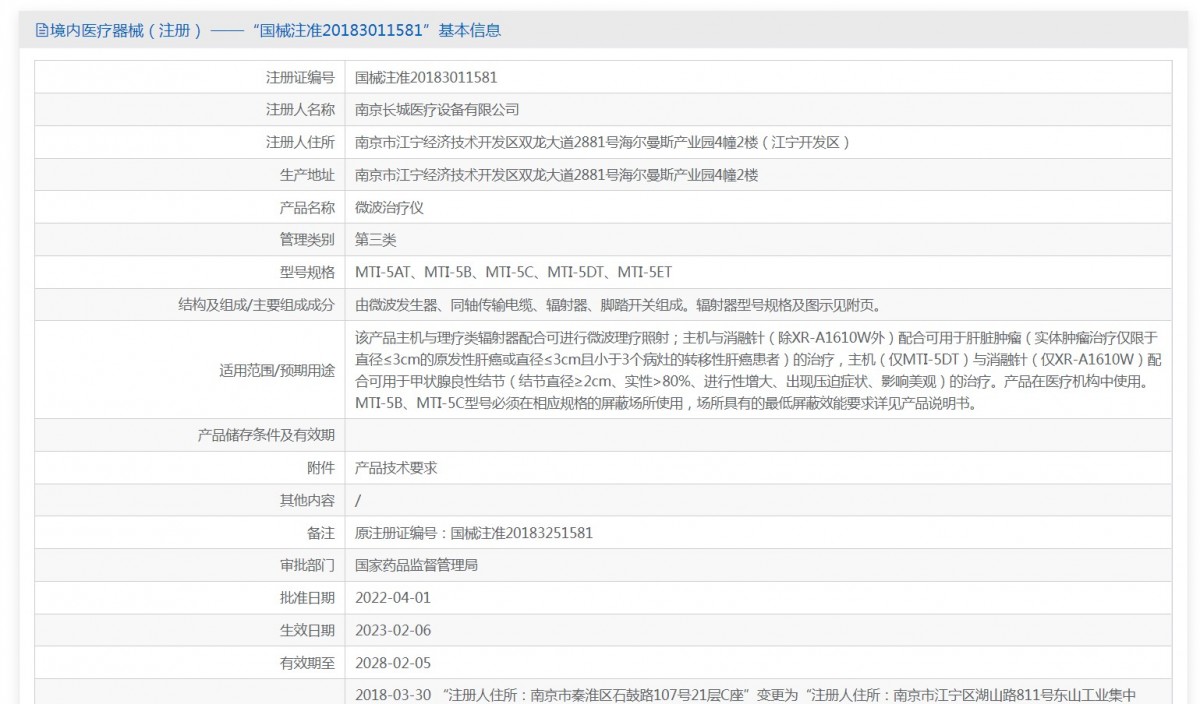Select expiry date 2028-02-05
This screenshot has width=1200, height=704.
(x=394, y=663)
